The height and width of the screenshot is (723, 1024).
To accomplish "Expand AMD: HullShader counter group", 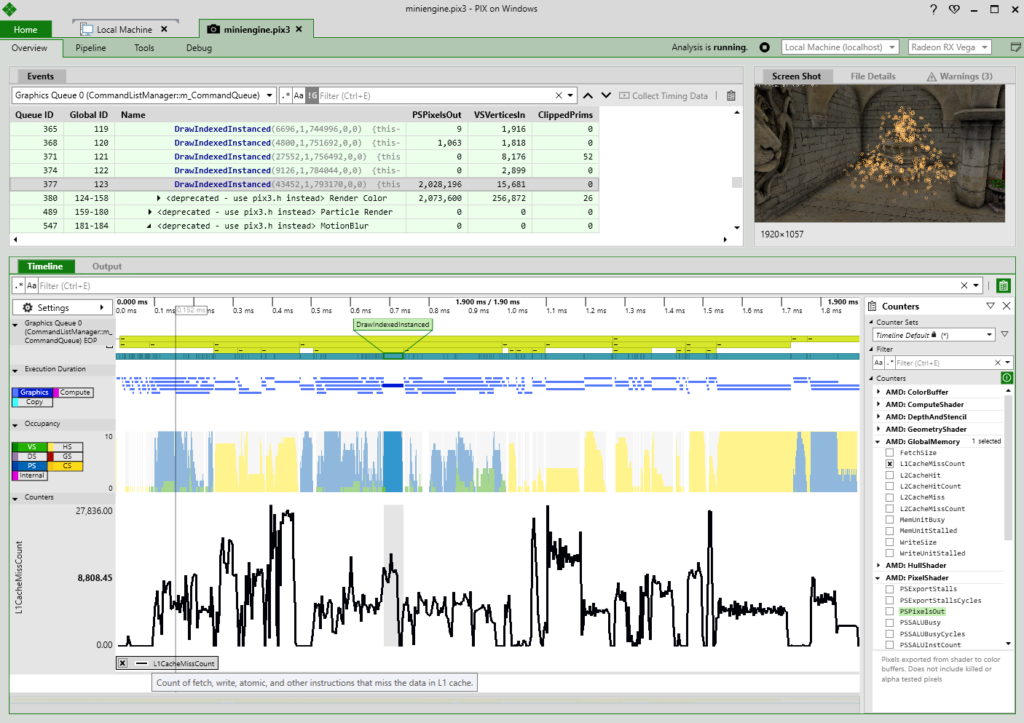I will [878, 566].
